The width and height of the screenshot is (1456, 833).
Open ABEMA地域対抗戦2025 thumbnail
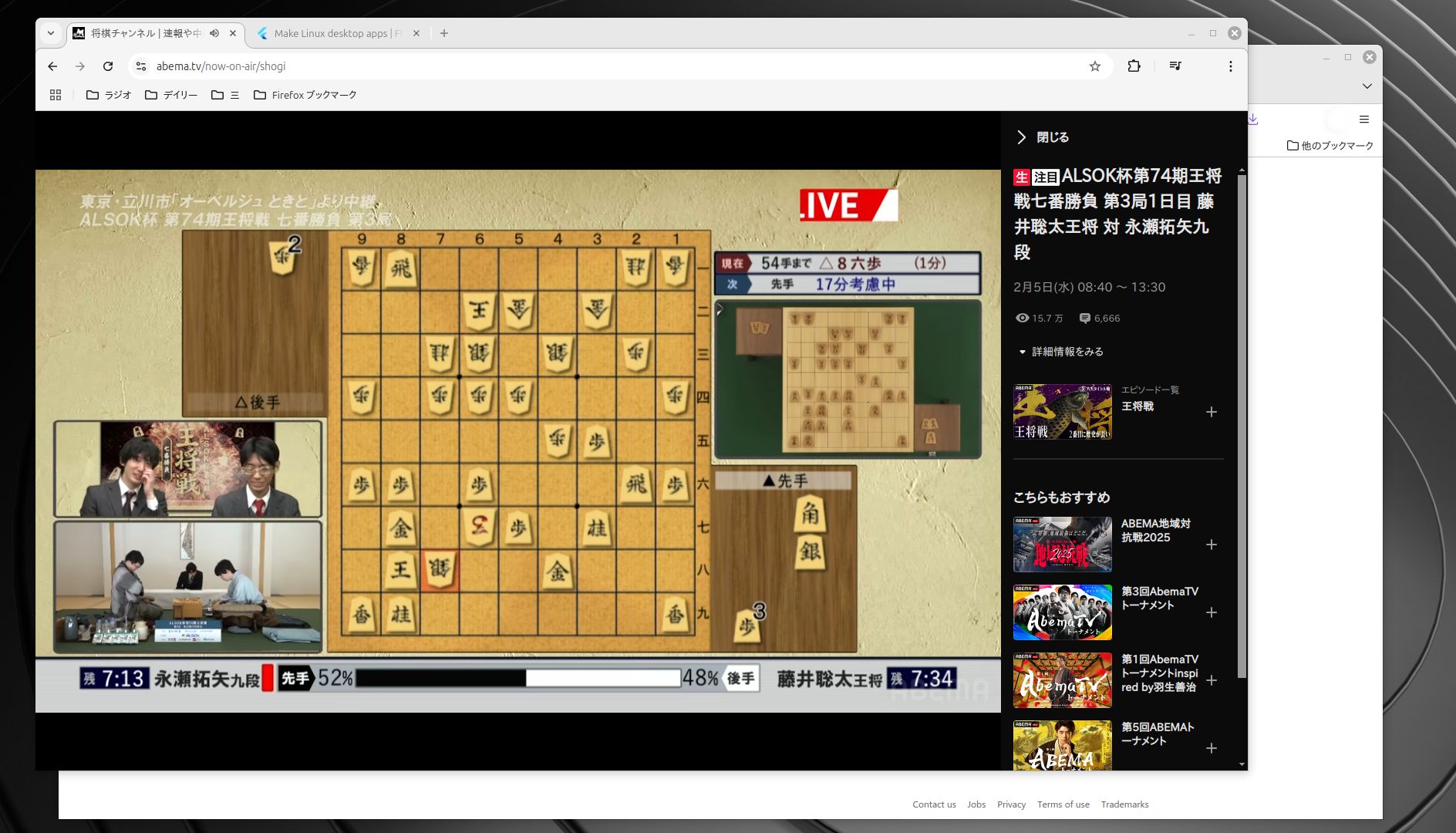click(x=1063, y=545)
